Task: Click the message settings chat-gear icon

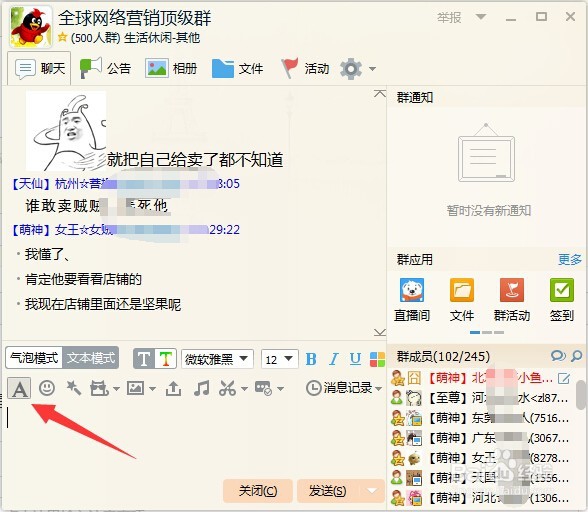Action: [x=263, y=388]
